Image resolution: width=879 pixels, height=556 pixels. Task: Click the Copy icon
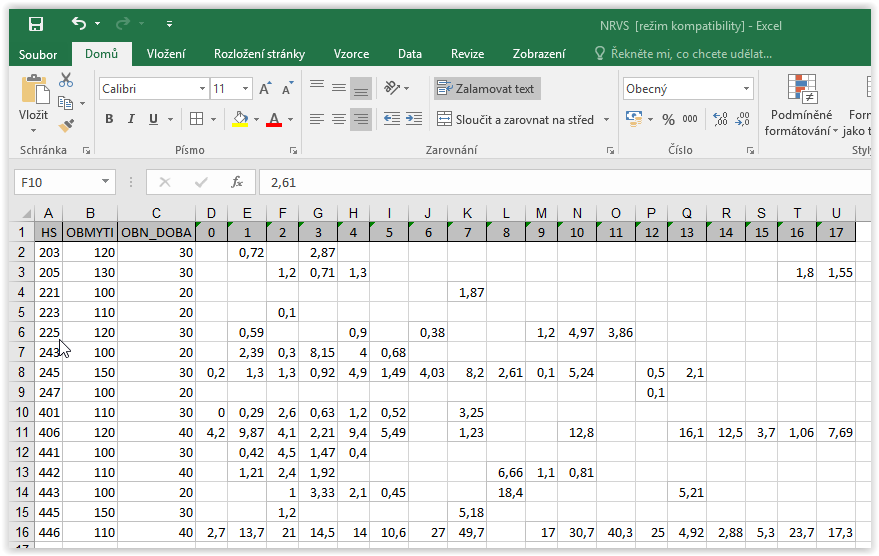point(66,103)
